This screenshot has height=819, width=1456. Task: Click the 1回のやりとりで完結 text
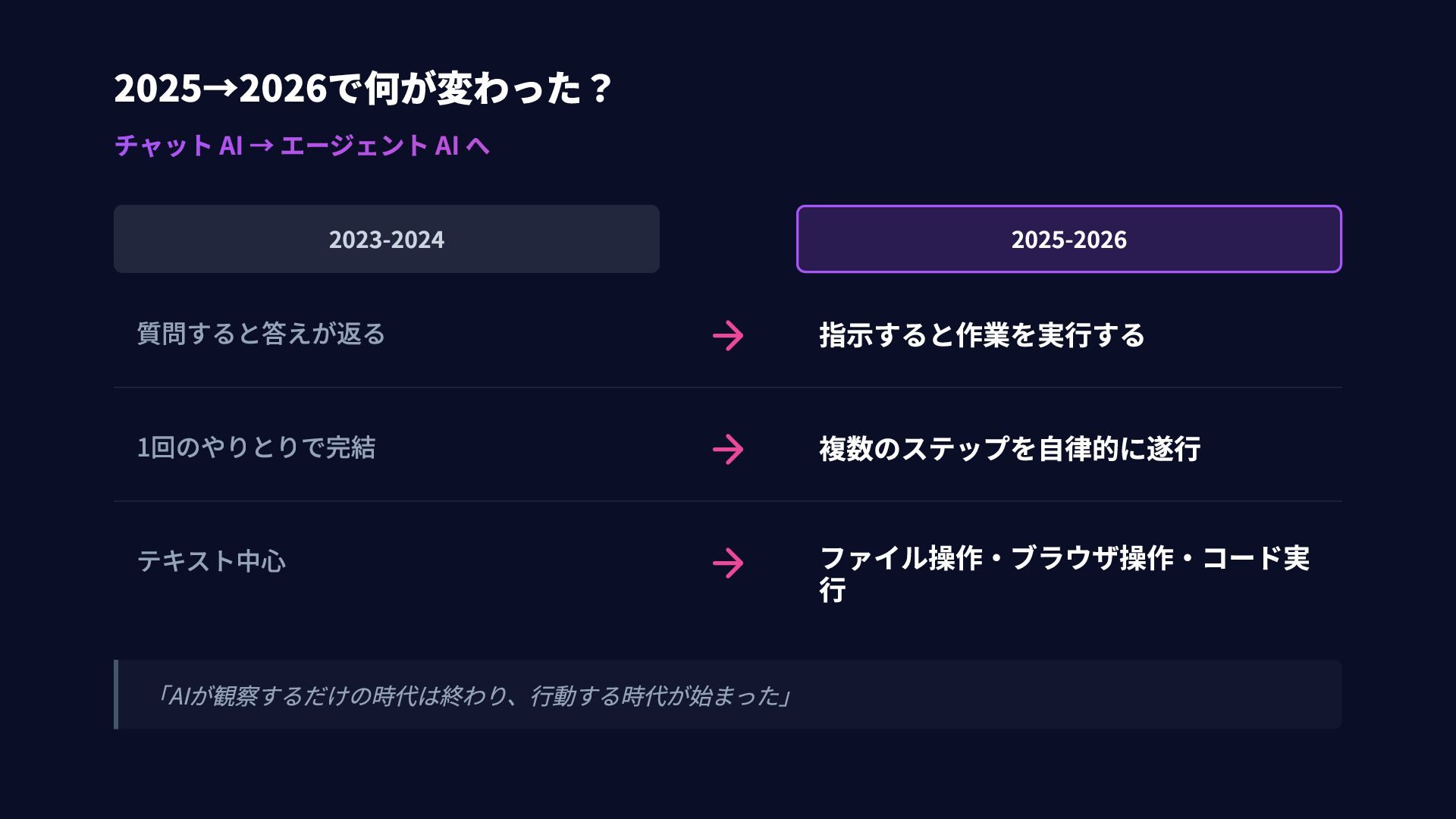(x=256, y=447)
